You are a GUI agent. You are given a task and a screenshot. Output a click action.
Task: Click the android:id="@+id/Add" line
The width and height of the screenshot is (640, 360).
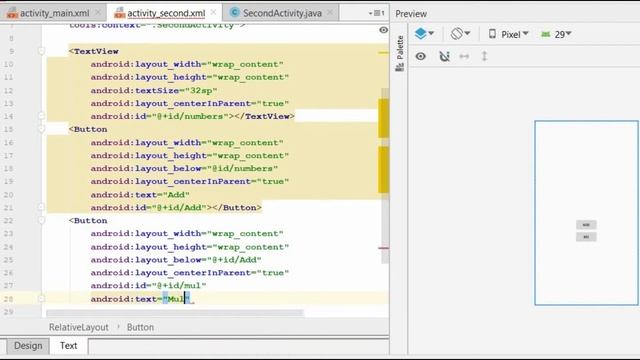click(x=176, y=208)
